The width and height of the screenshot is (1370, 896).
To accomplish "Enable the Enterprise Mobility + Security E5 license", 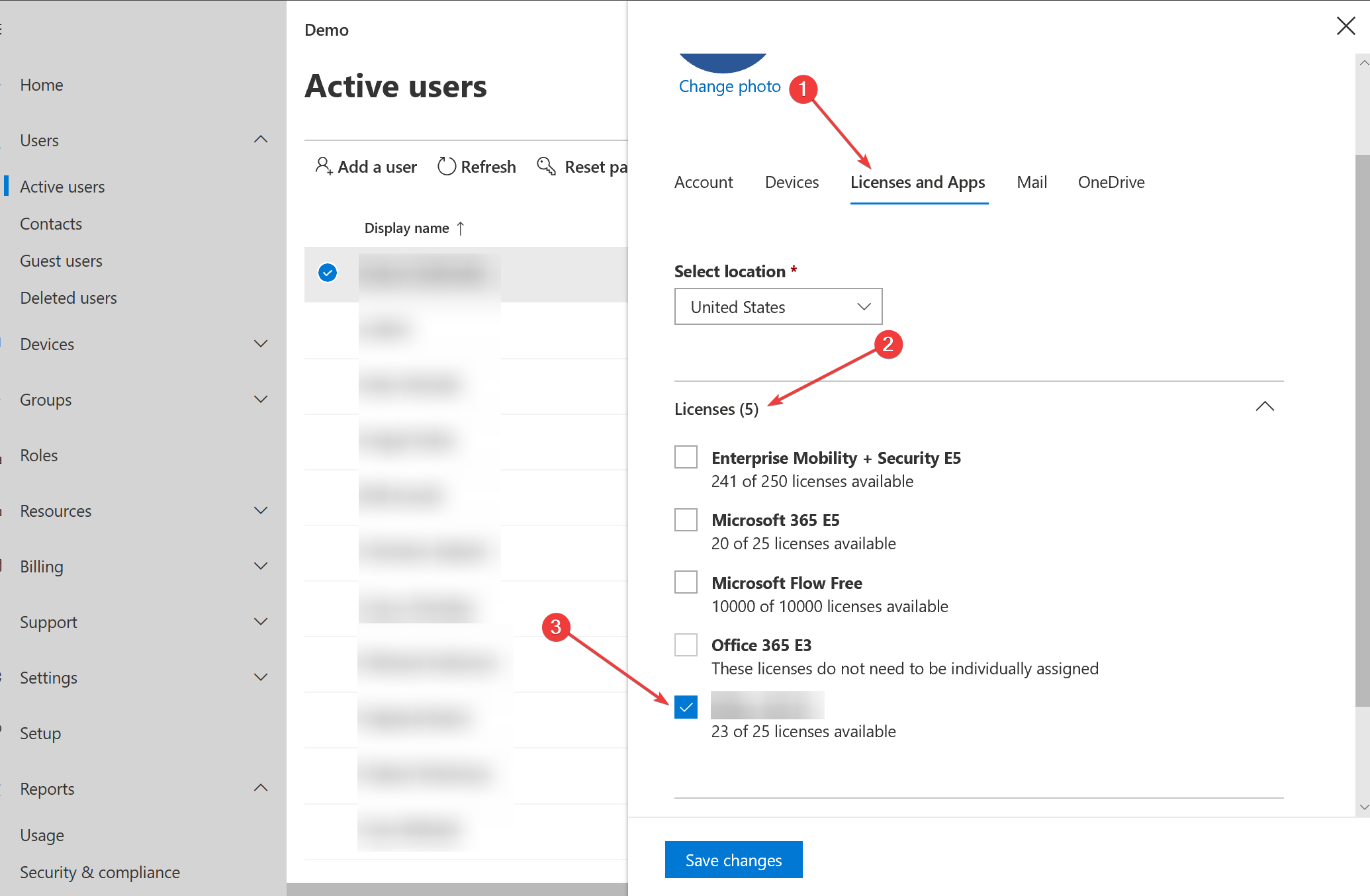I will (x=686, y=457).
